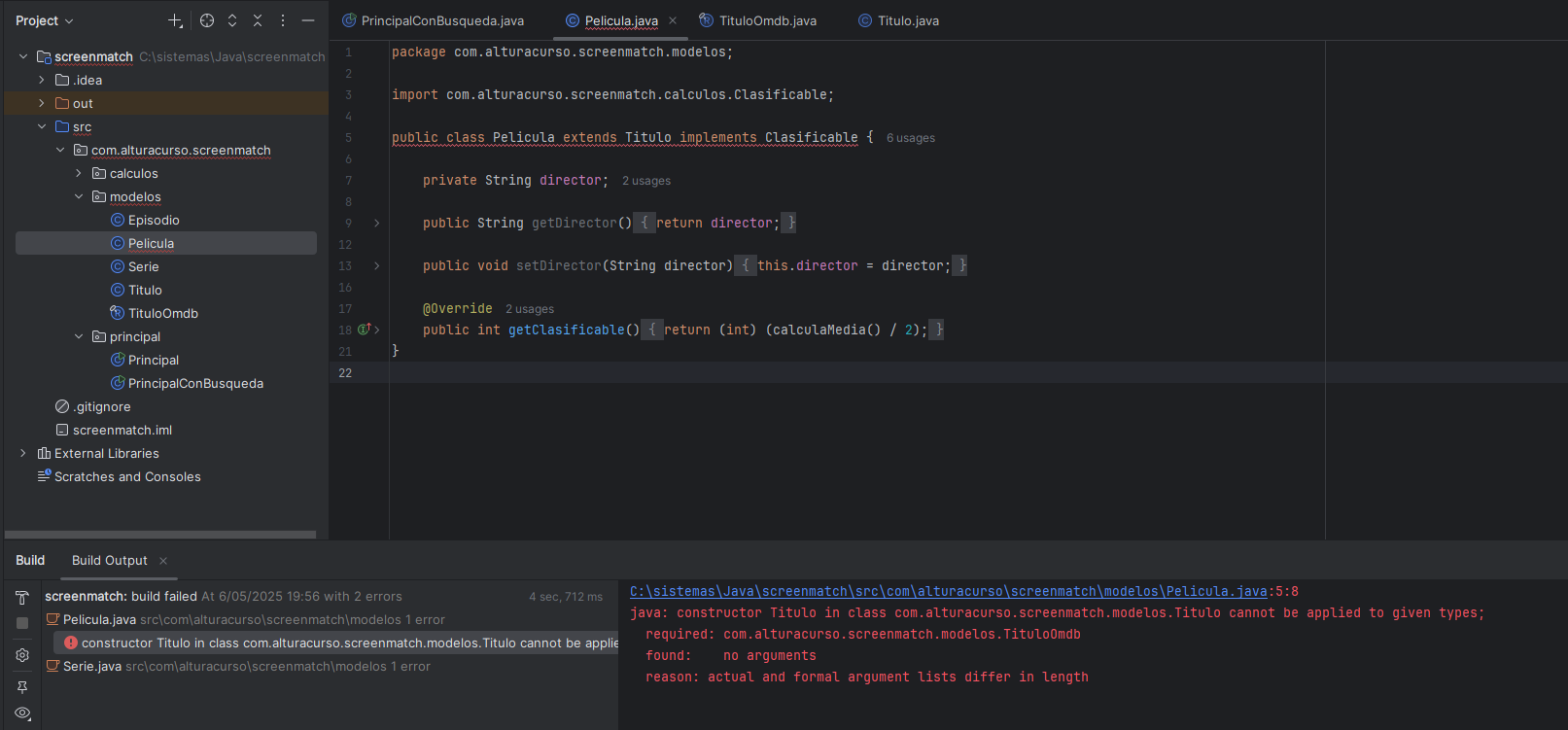Click the 2 usages hint next to @Override

[530, 309]
